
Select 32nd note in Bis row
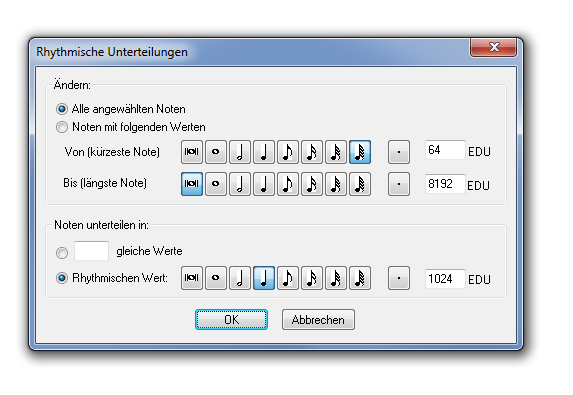[336, 184]
